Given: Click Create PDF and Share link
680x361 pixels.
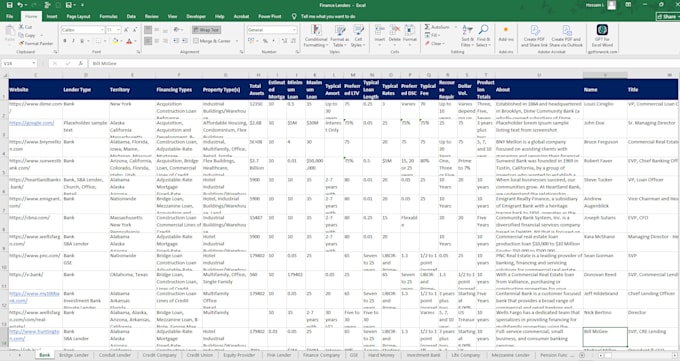Looking at the screenshot, I should tap(534, 36).
